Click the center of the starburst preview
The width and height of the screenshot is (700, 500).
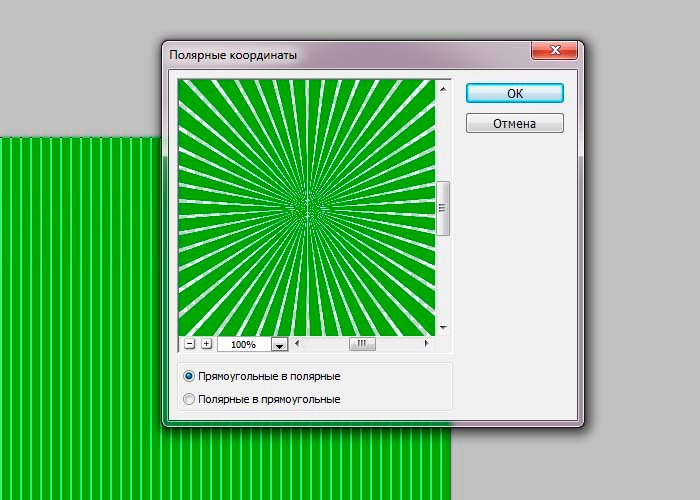tap(307, 207)
